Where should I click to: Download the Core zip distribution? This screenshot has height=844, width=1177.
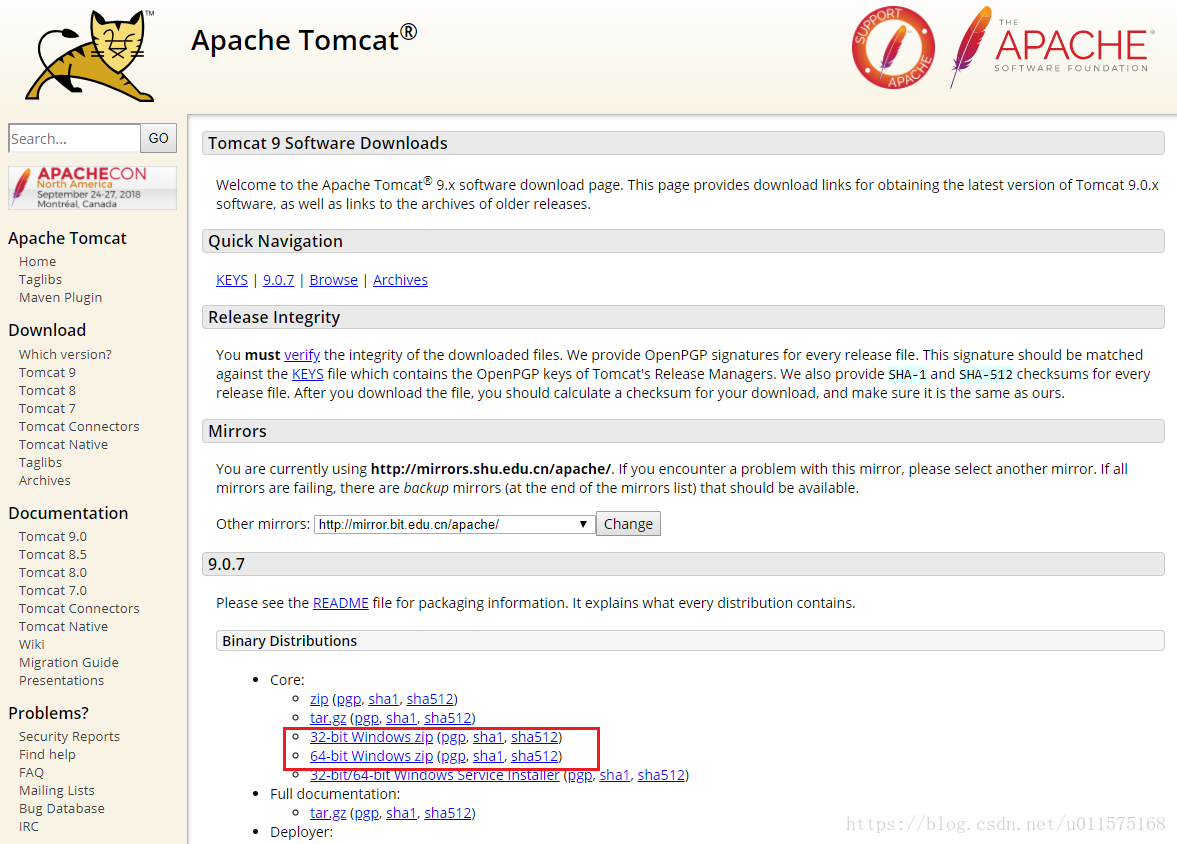pos(319,699)
